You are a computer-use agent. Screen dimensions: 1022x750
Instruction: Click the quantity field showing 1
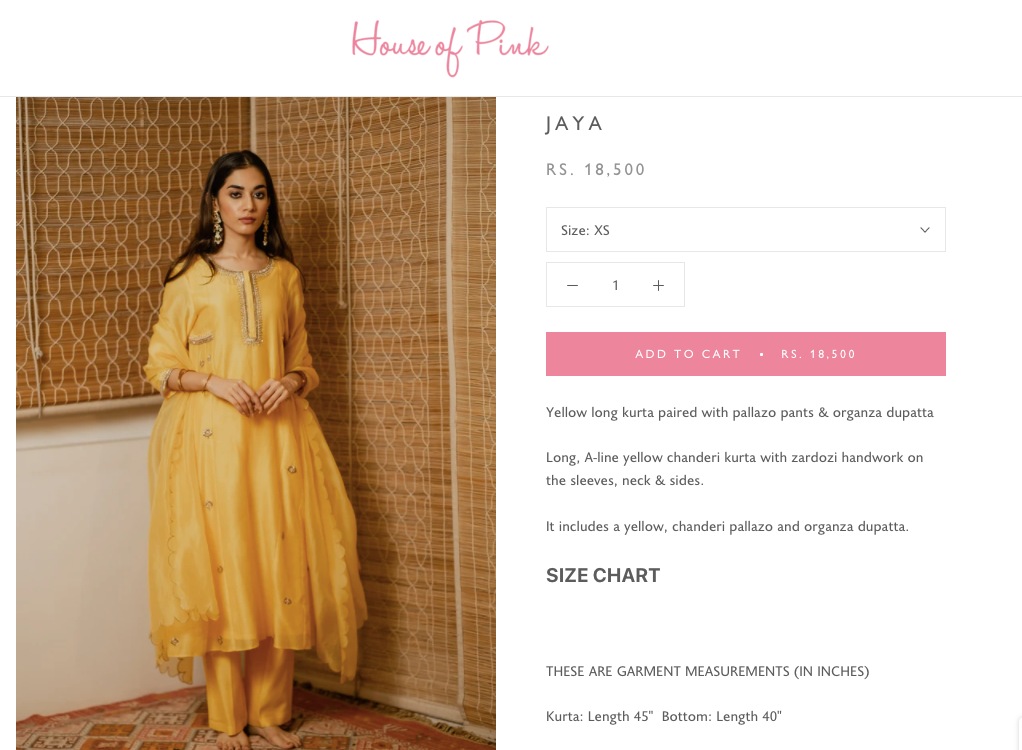tap(615, 285)
